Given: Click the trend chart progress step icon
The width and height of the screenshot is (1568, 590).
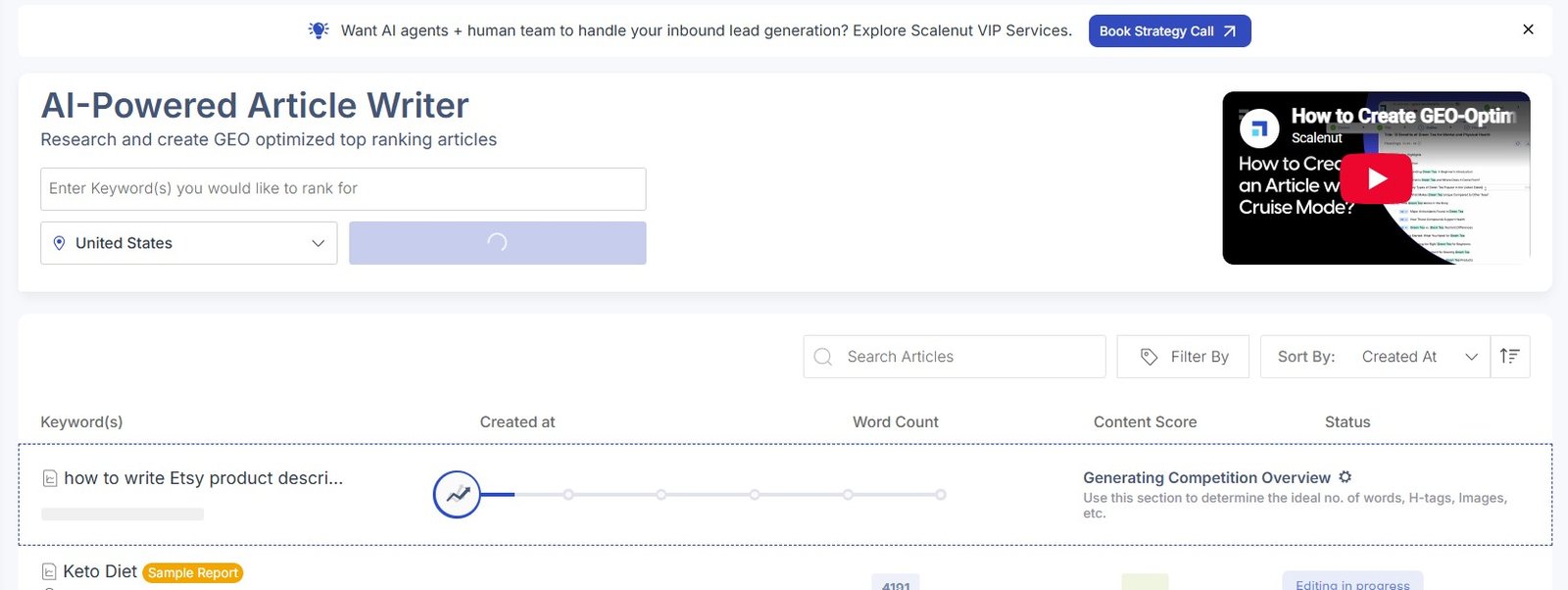Looking at the screenshot, I should coord(457,495).
